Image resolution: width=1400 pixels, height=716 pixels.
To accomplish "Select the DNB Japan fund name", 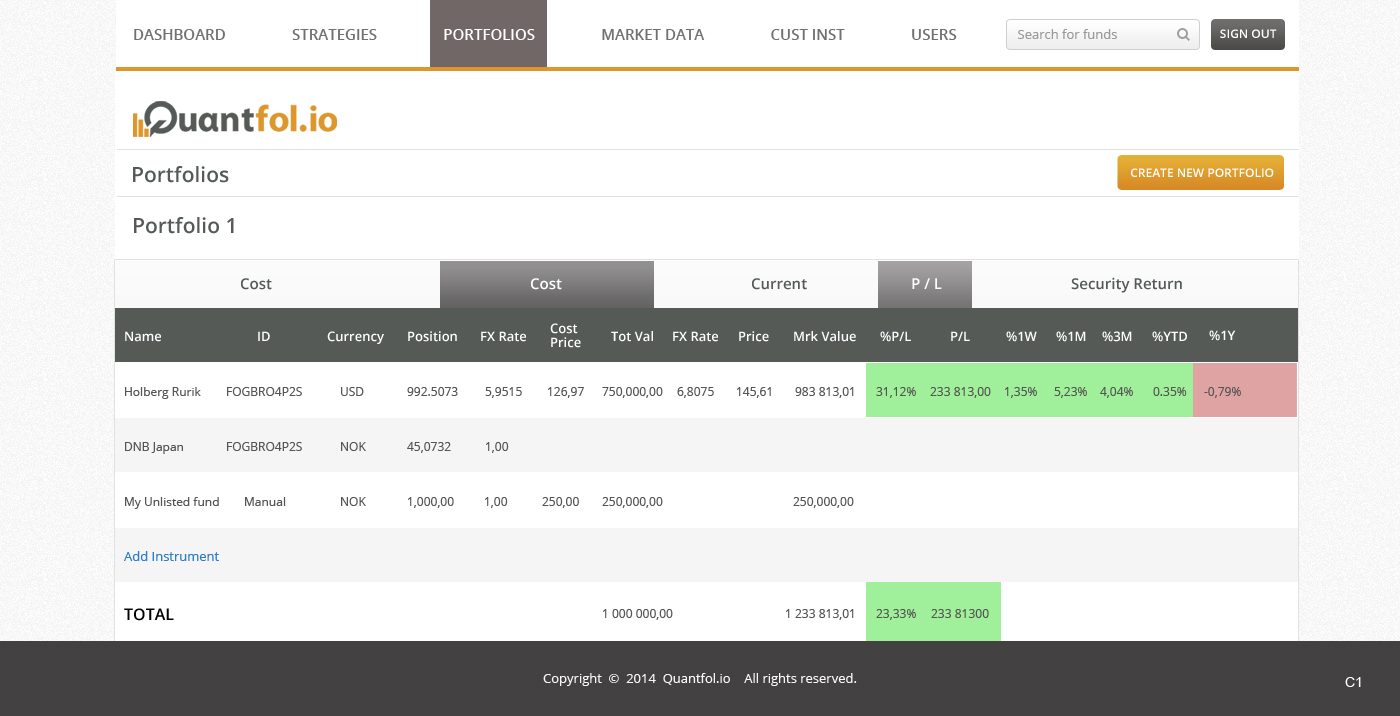I will point(154,446).
